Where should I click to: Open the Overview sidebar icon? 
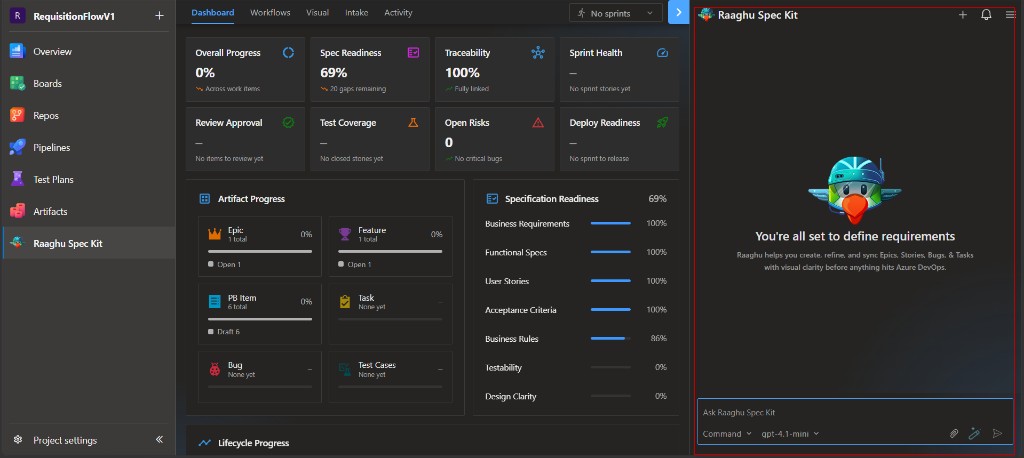click(x=17, y=52)
